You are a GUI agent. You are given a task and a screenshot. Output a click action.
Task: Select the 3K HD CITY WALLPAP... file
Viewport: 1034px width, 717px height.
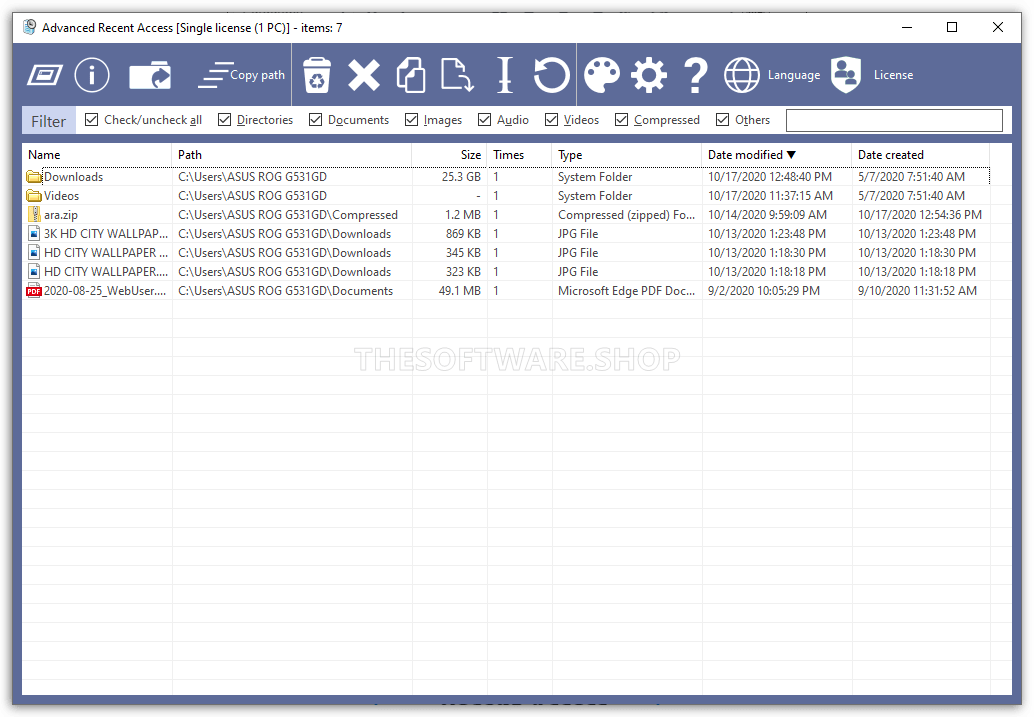(x=506, y=234)
